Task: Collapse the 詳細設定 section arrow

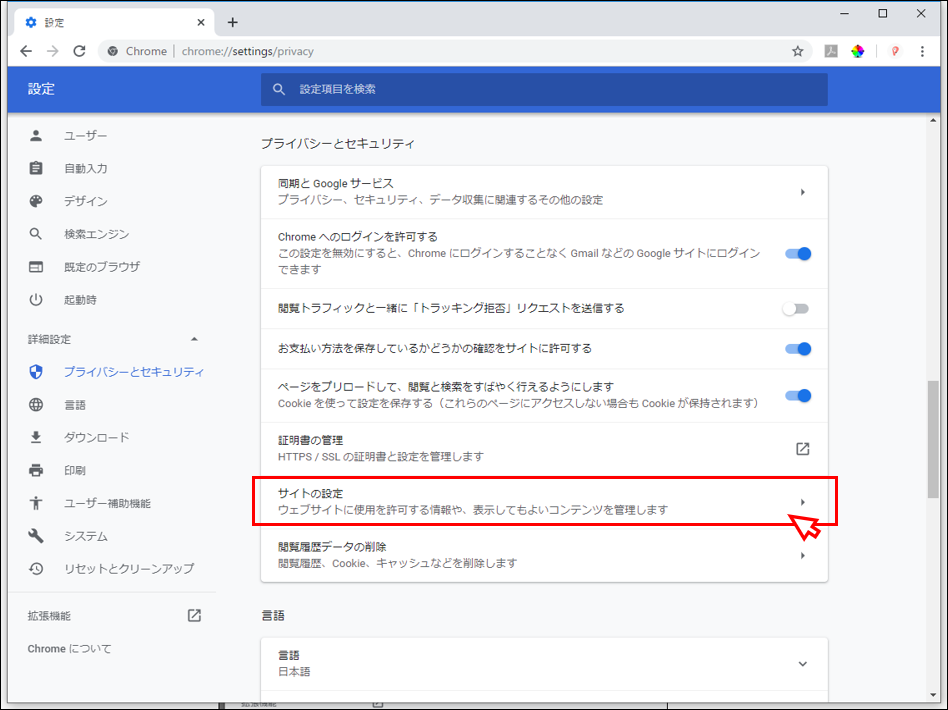Action: coord(194,339)
